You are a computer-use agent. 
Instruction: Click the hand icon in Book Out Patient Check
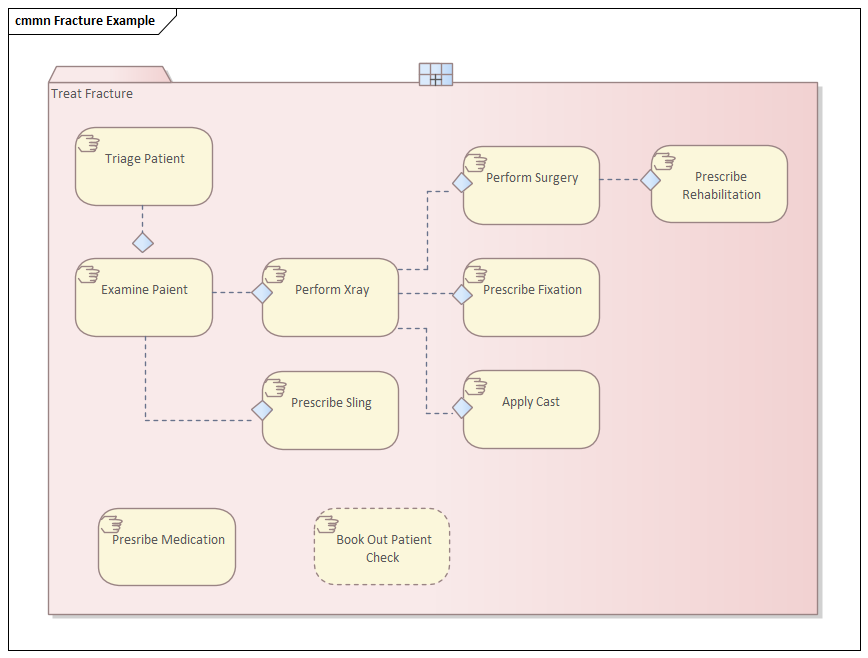[x=327, y=523]
